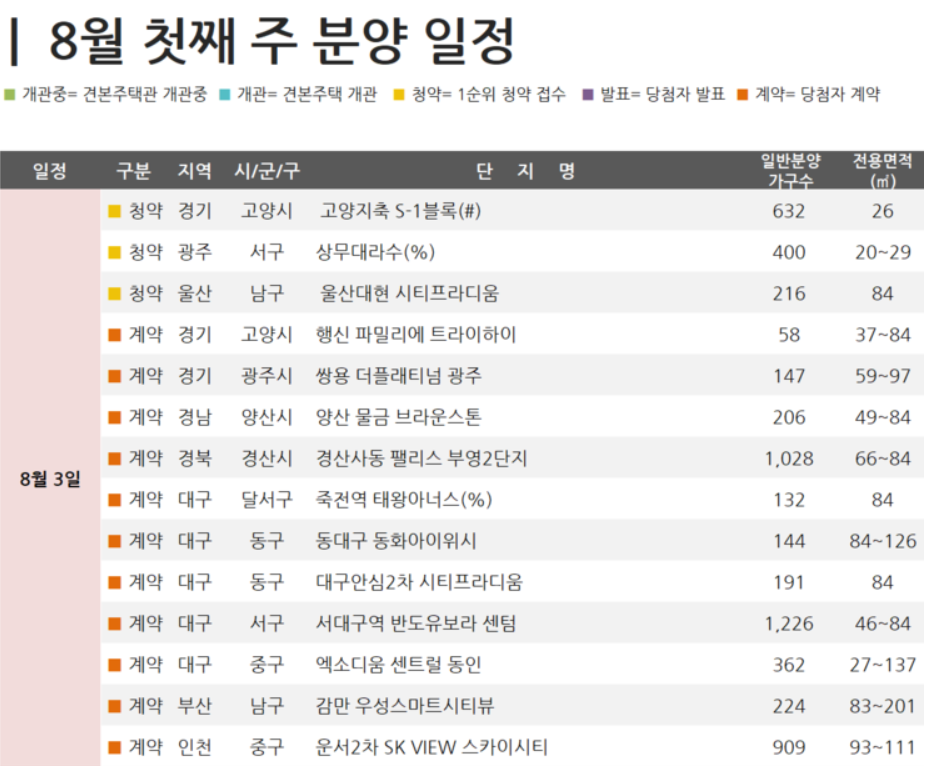
Task: Click the orange marker on 죽전역 태왕아너스 row
Action: (114, 500)
